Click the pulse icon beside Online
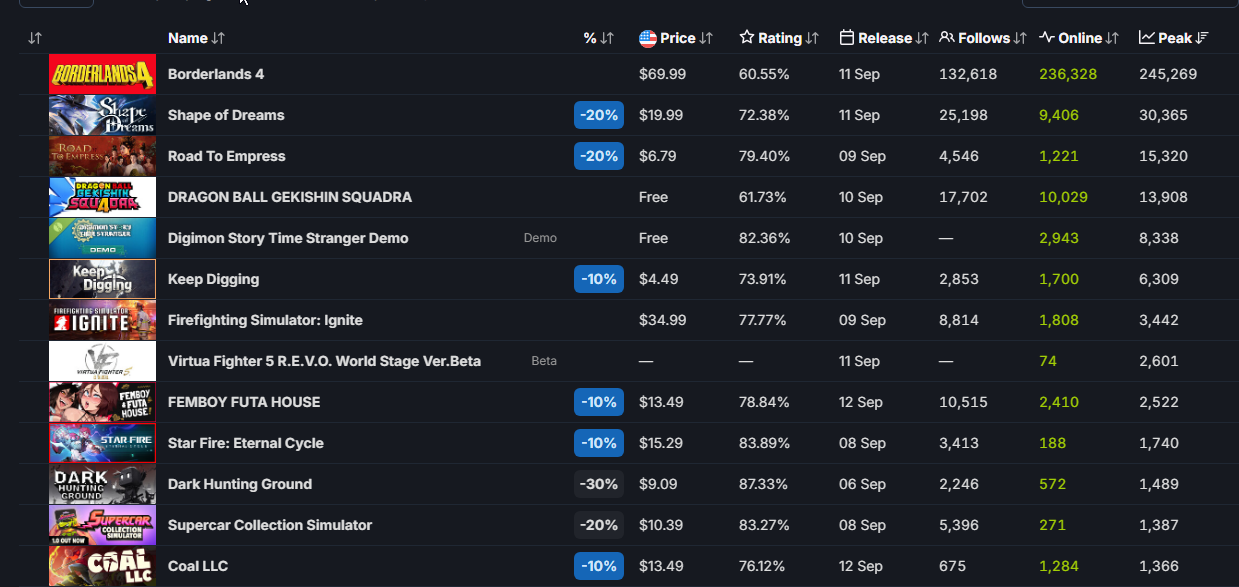 (x=1047, y=38)
